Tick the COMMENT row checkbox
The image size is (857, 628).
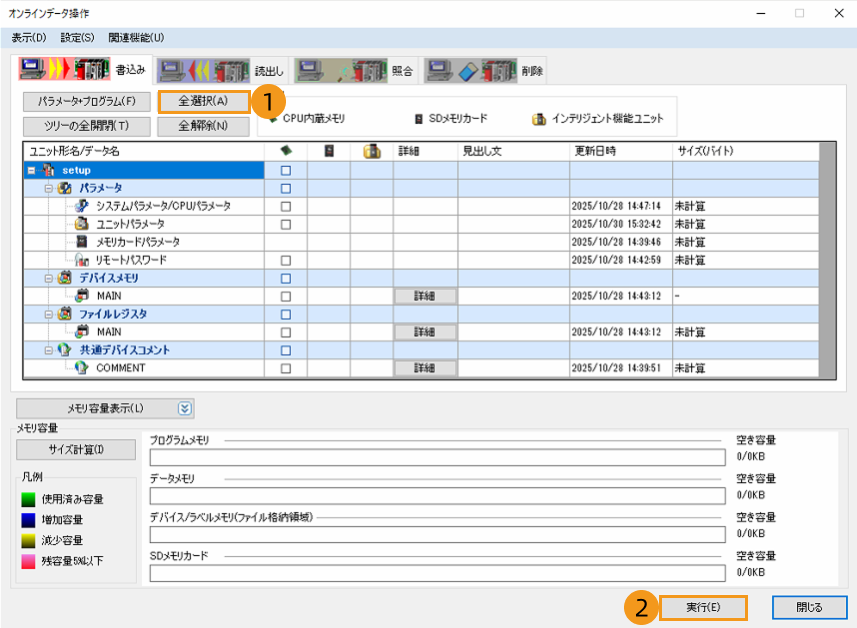tap(285, 368)
